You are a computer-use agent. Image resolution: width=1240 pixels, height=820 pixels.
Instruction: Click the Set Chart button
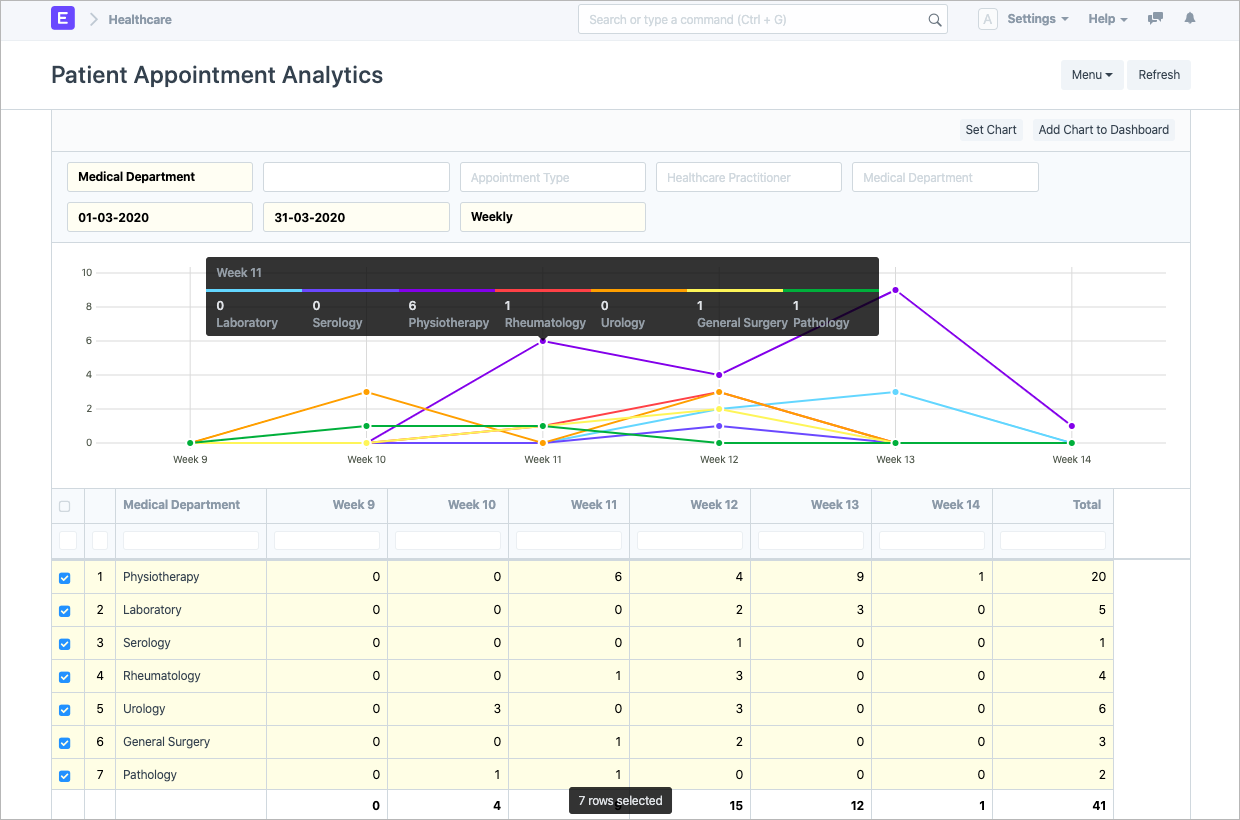coord(990,130)
